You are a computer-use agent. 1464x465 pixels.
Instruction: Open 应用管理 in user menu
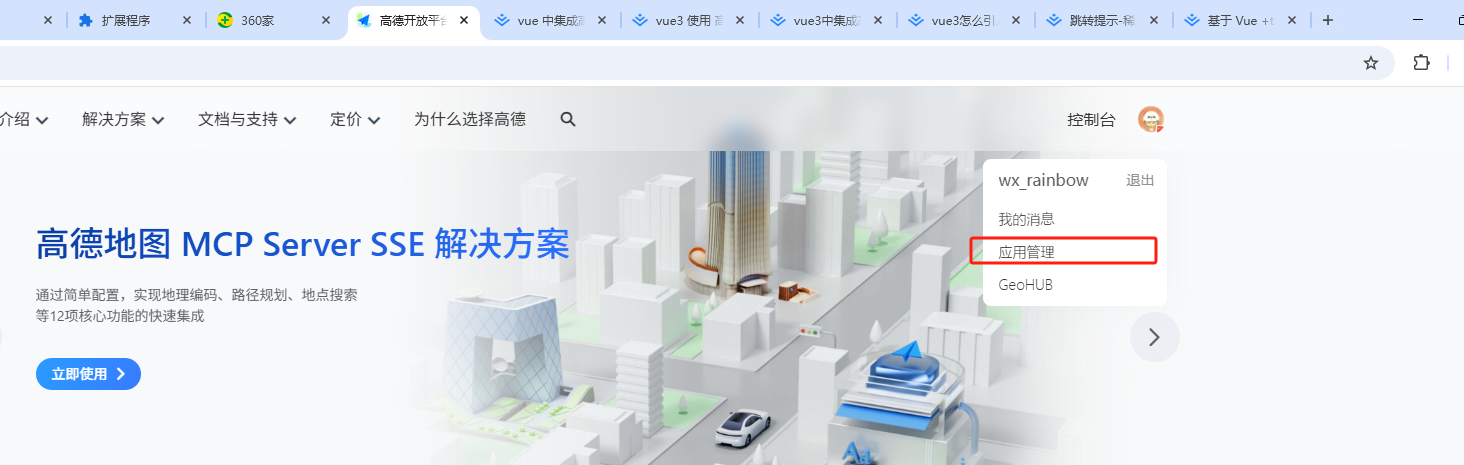[x=1026, y=252]
